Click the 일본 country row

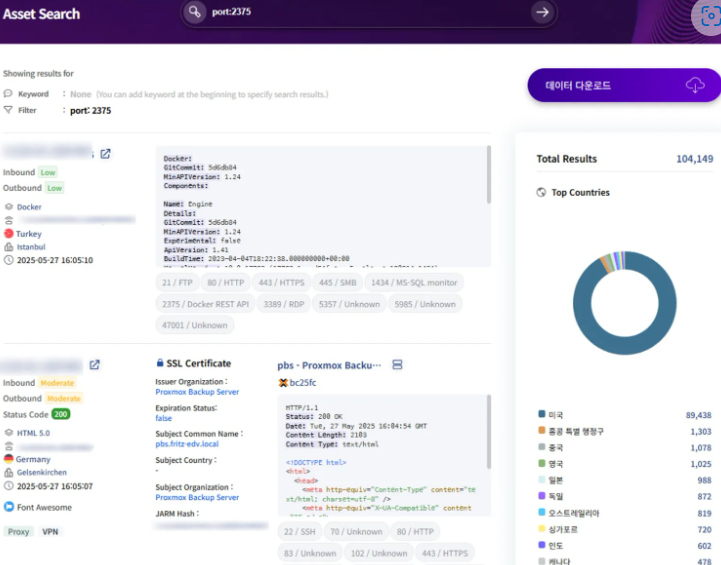pyautogui.click(x=624, y=480)
